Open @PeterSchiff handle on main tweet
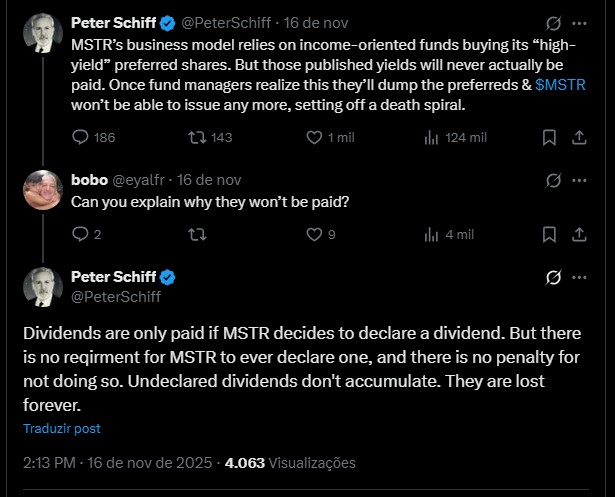The width and height of the screenshot is (615, 497). coord(116,296)
